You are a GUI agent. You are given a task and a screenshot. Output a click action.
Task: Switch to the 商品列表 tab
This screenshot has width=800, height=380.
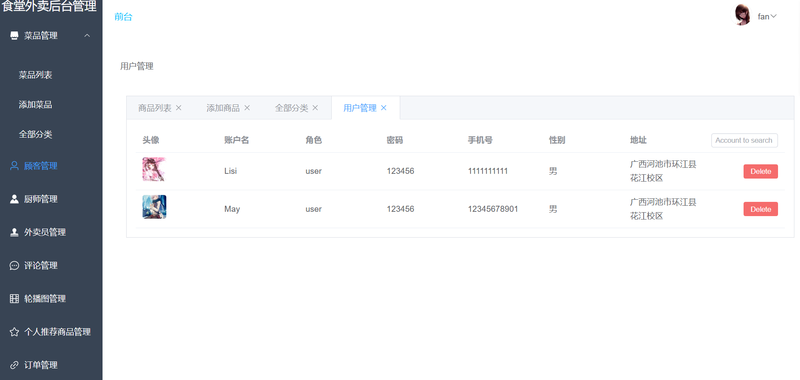tap(155, 108)
